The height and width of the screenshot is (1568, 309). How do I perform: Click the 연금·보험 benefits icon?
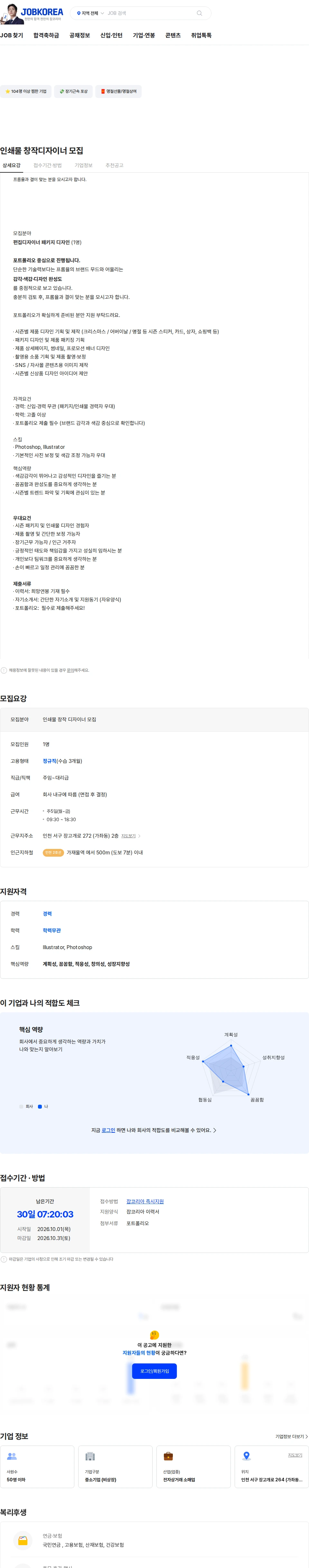point(23,1540)
